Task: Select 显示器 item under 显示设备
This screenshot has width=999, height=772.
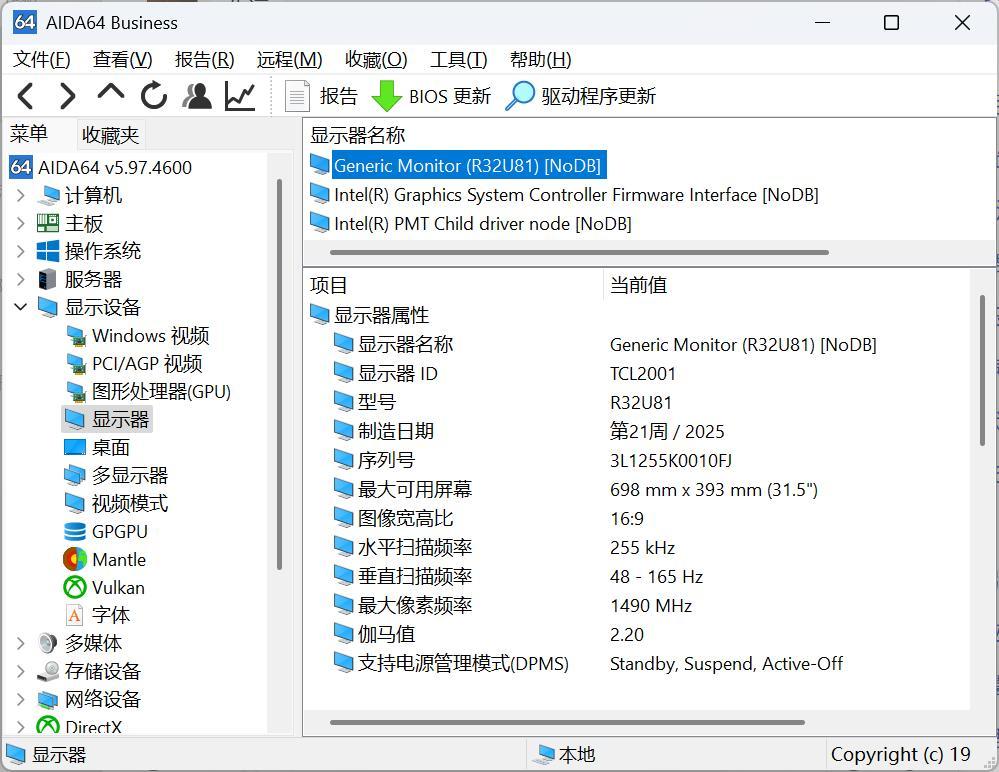Action: [107, 419]
